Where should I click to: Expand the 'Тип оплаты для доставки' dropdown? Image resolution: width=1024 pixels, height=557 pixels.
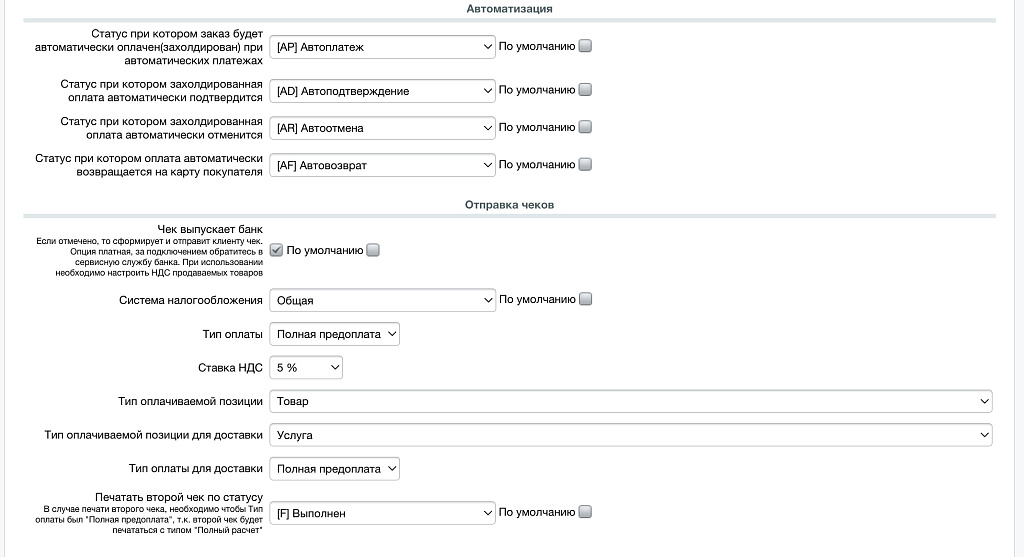point(335,468)
